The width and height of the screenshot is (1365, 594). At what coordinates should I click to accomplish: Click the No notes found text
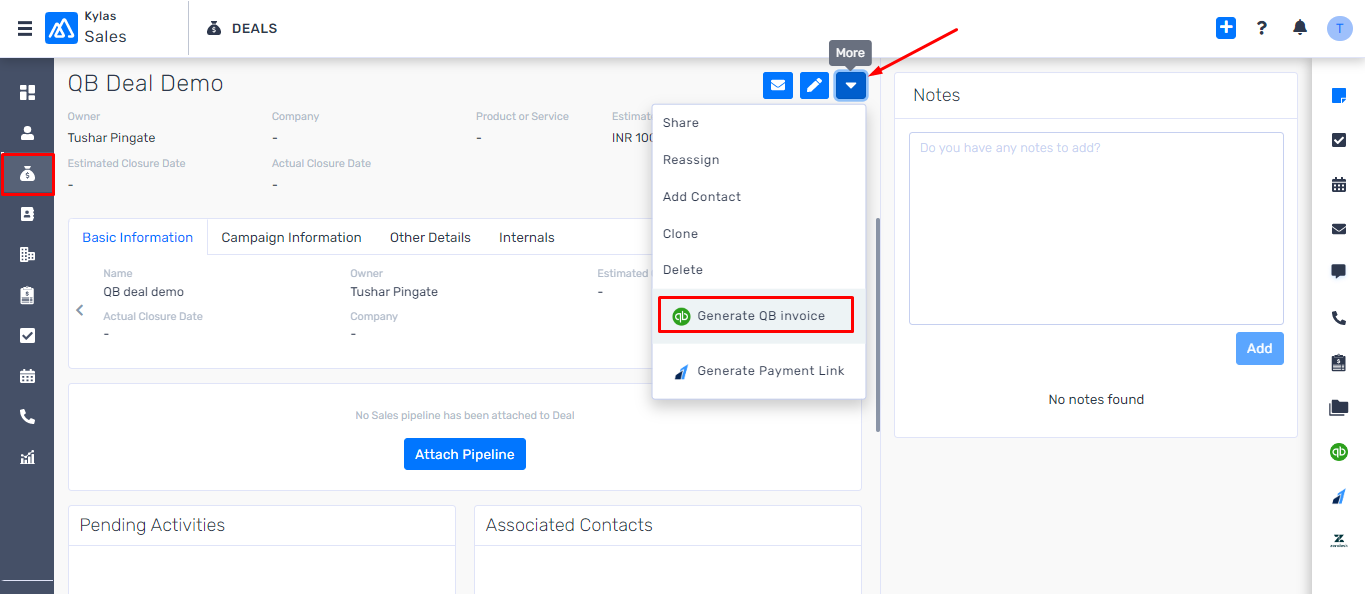point(1096,399)
